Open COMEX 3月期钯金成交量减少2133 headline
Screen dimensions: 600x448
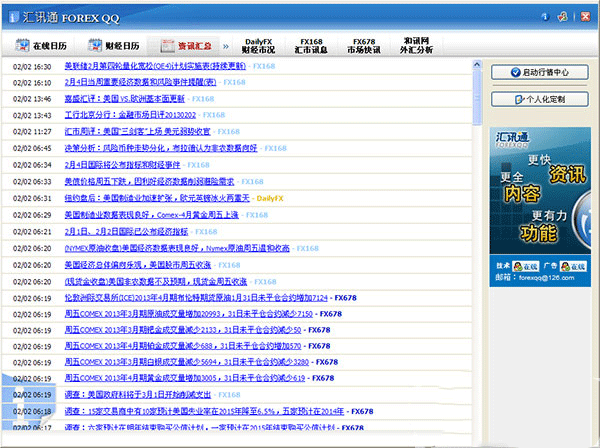click(x=183, y=330)
